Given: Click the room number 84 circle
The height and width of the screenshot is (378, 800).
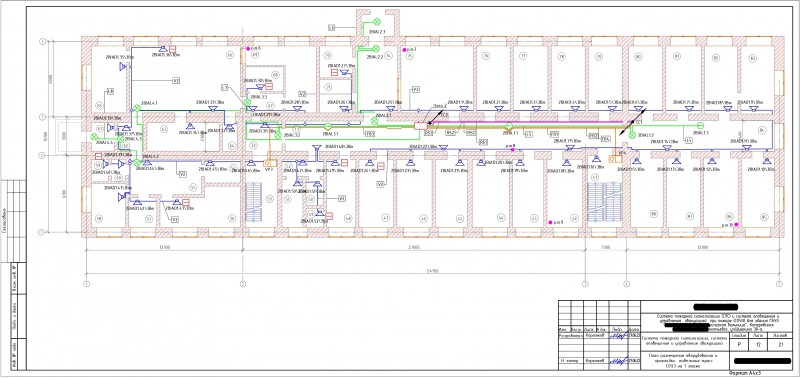Looking at the screenshot, I should click(x=763, y=131).
